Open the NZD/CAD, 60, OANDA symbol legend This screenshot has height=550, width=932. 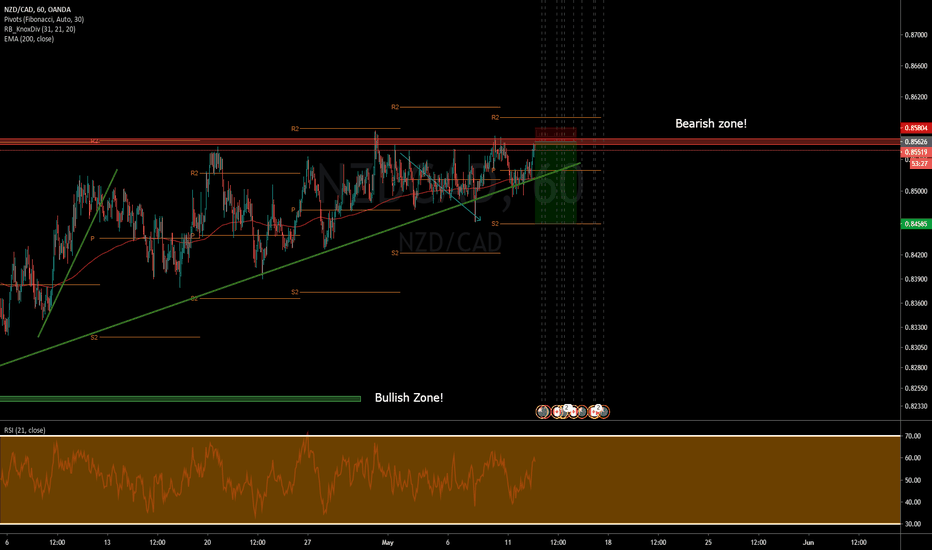(x=37, y=10)
